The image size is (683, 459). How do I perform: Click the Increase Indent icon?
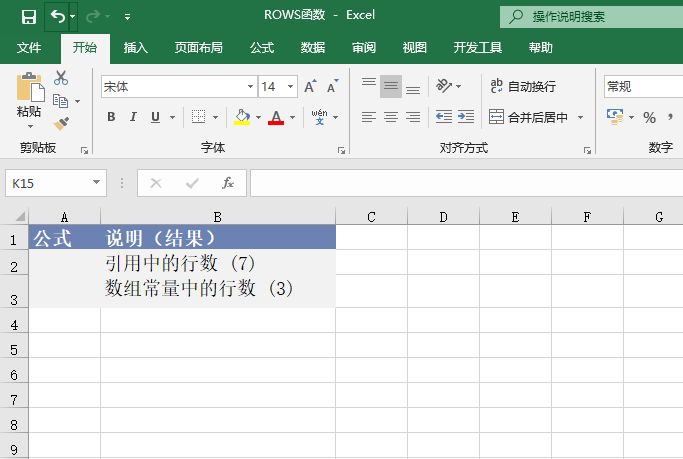coord(465,117)
